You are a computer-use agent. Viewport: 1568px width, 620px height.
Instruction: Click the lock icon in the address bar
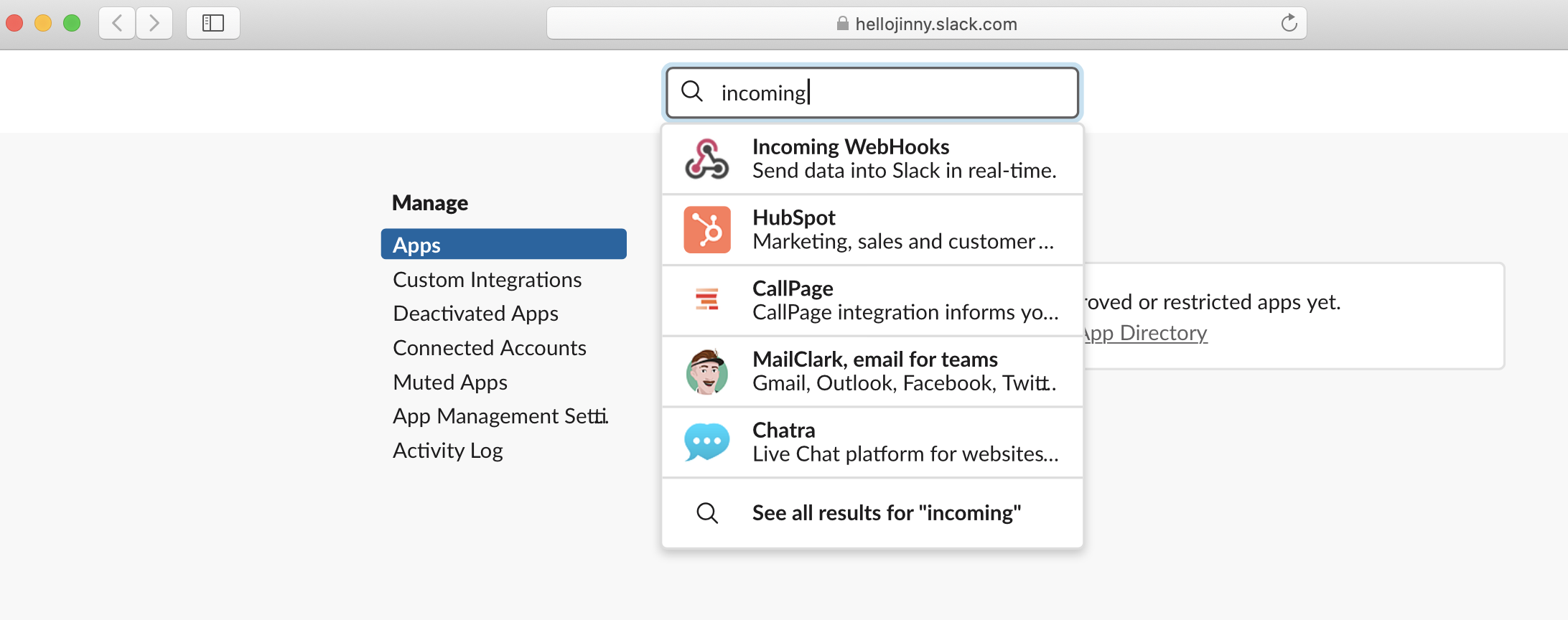point(843,24)
